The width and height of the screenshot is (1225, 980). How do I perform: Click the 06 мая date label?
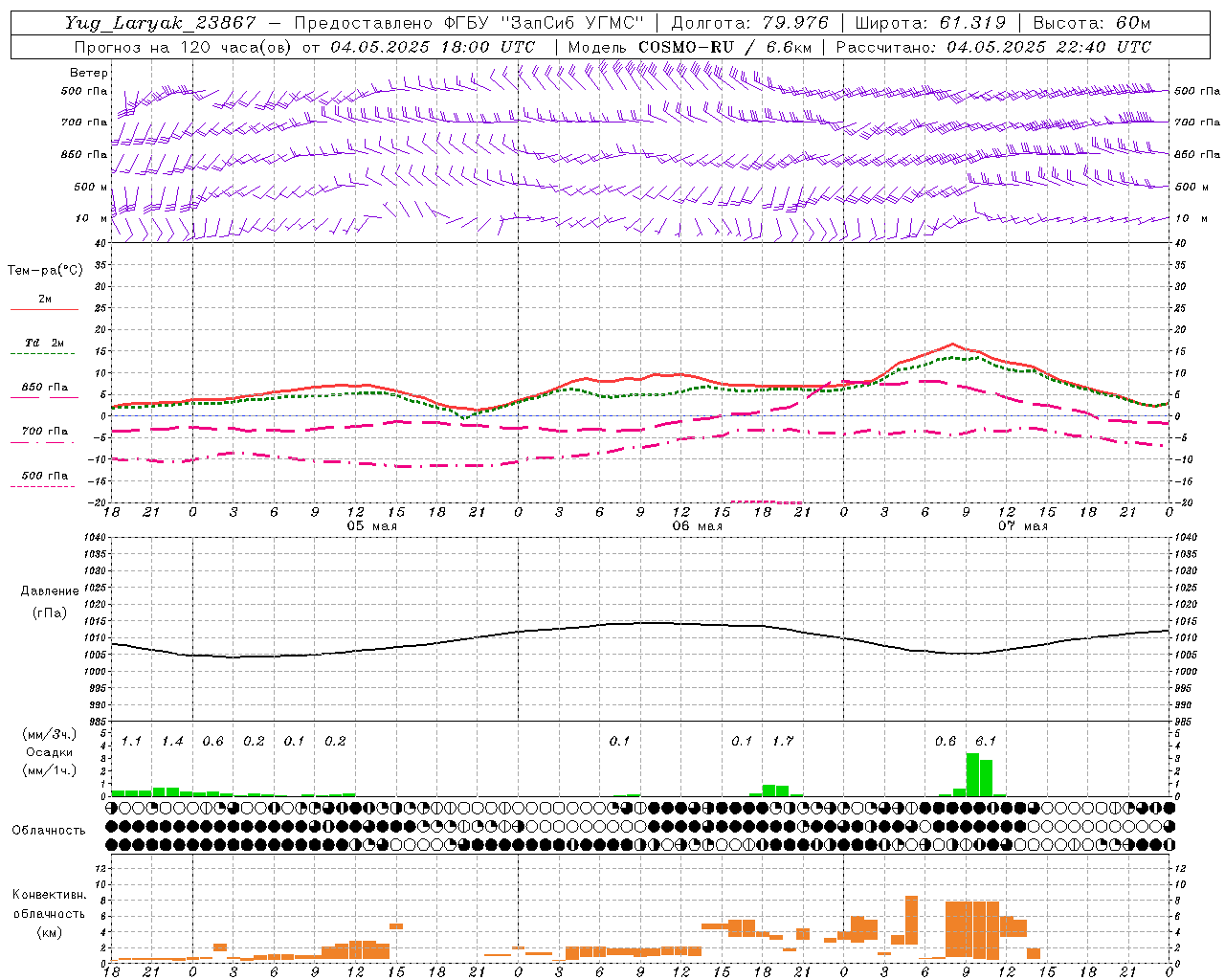(x=697, y=526)
